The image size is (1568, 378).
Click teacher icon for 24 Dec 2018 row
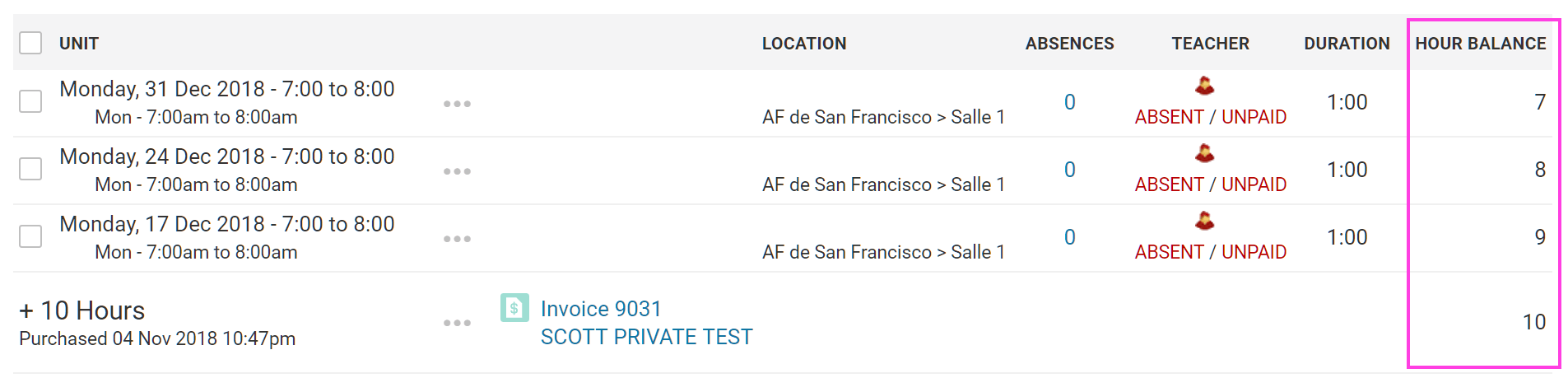tap(1204, 153)
